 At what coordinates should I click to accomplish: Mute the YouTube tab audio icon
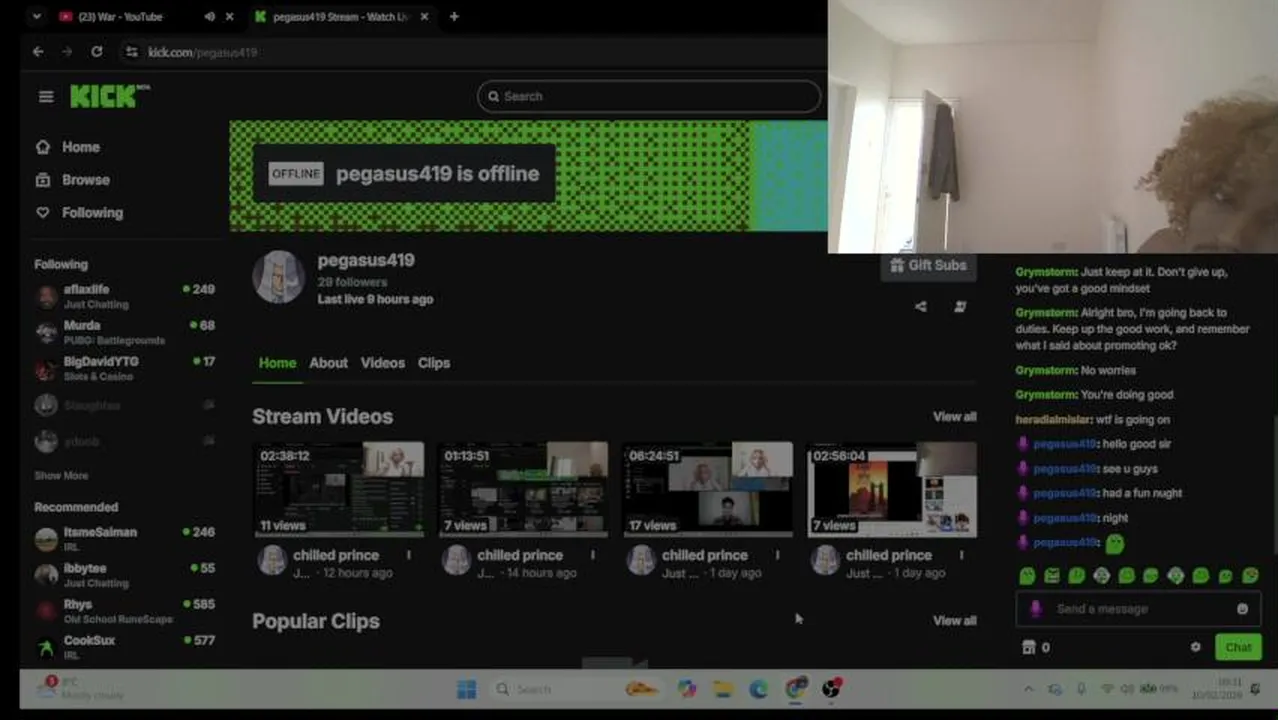click(x=209, y=17)
